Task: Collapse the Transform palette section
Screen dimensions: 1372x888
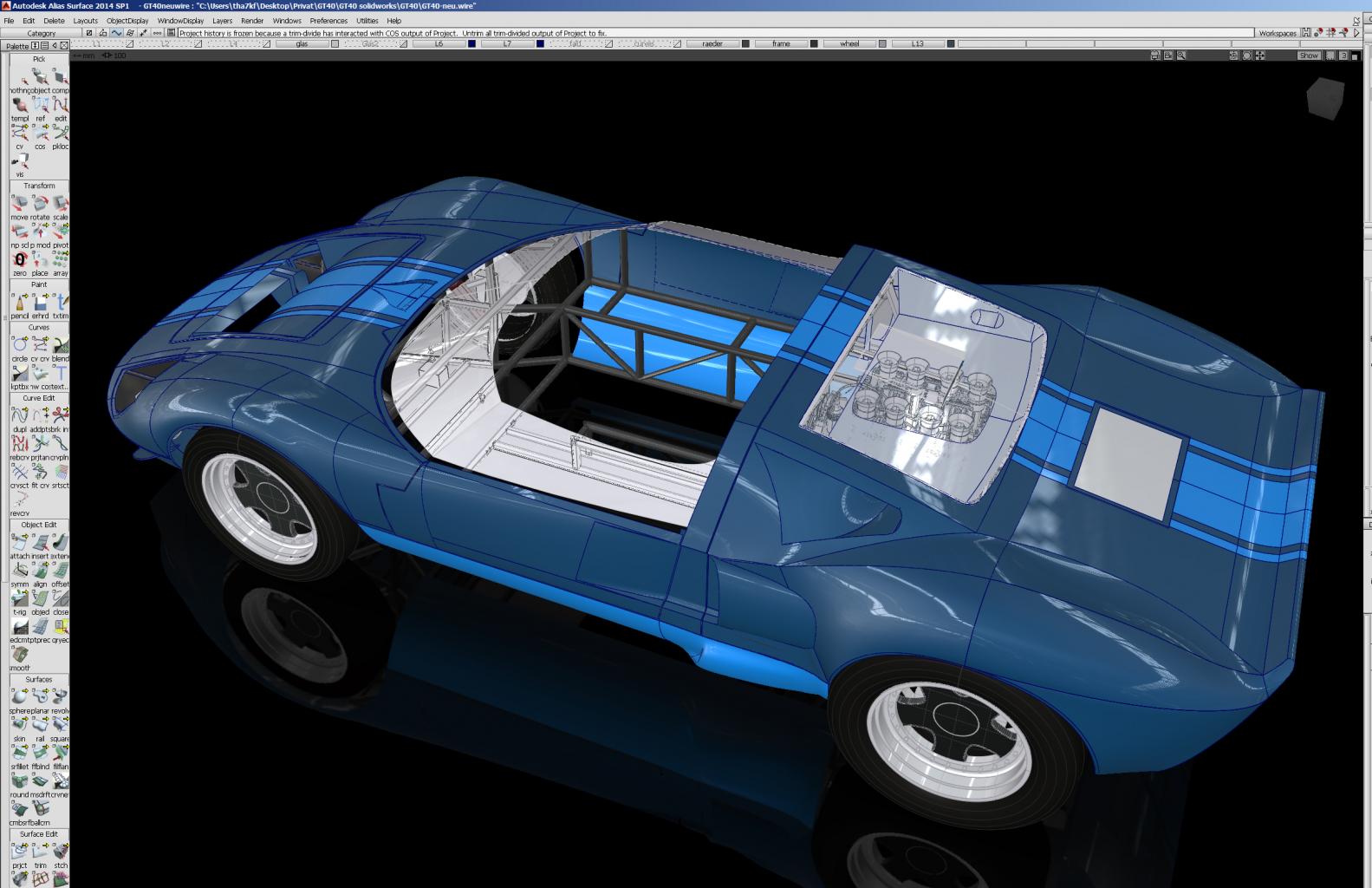Action: (x=39, y=186)
